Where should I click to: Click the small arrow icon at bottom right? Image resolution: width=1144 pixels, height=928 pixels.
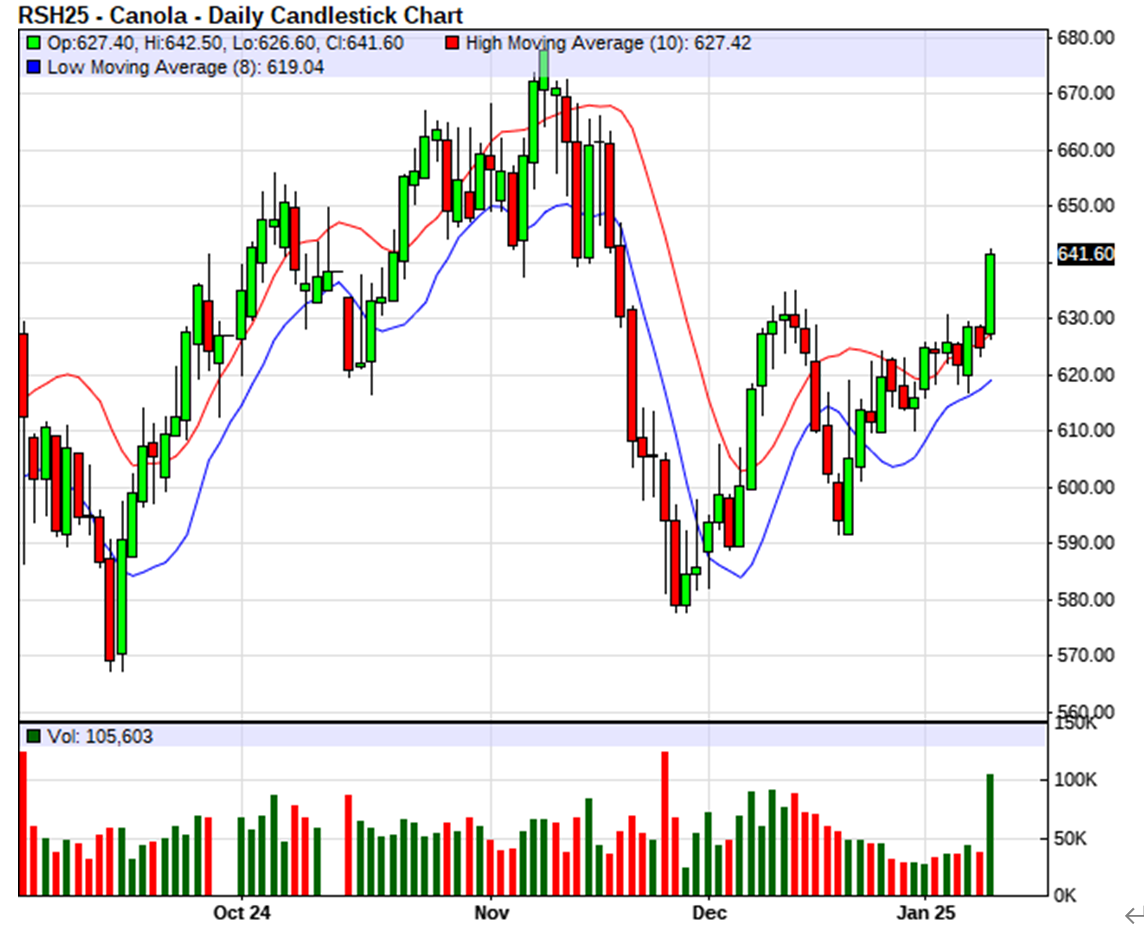tap(1132, 913)
